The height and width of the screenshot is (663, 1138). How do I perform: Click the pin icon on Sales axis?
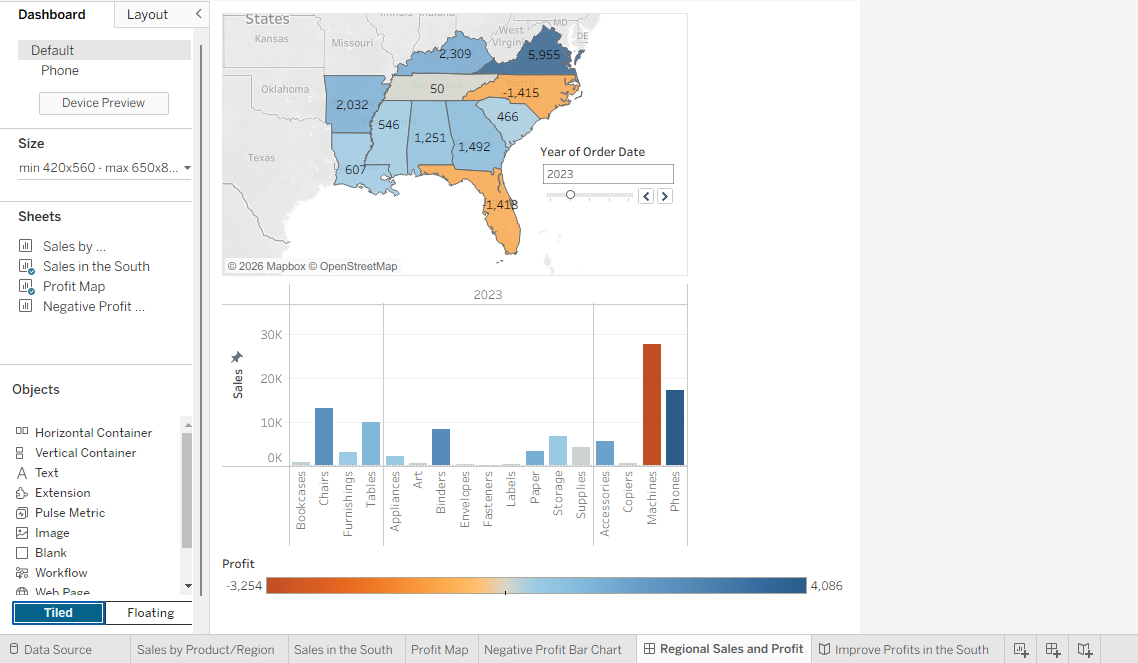pos(237,357)
